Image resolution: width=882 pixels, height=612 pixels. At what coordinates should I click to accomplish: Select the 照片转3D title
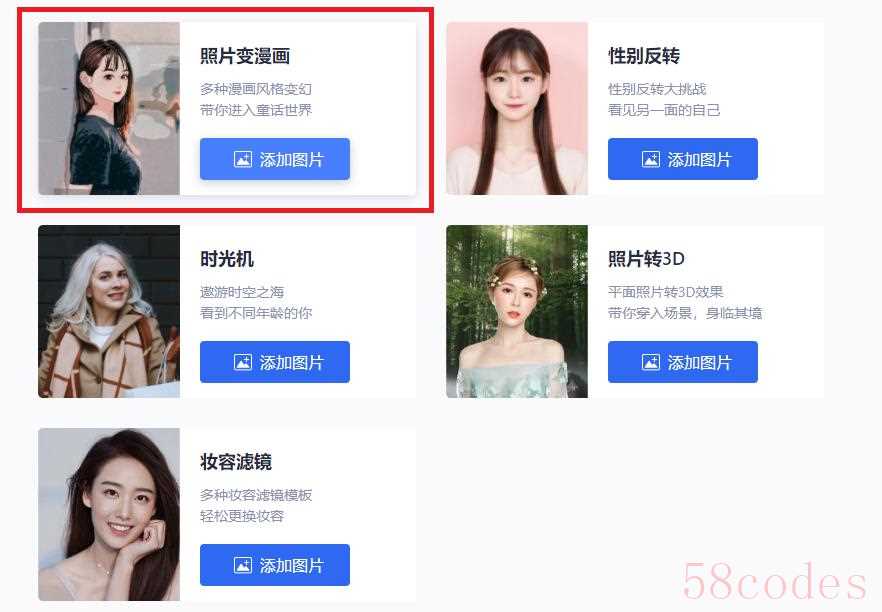click(646, 259)
